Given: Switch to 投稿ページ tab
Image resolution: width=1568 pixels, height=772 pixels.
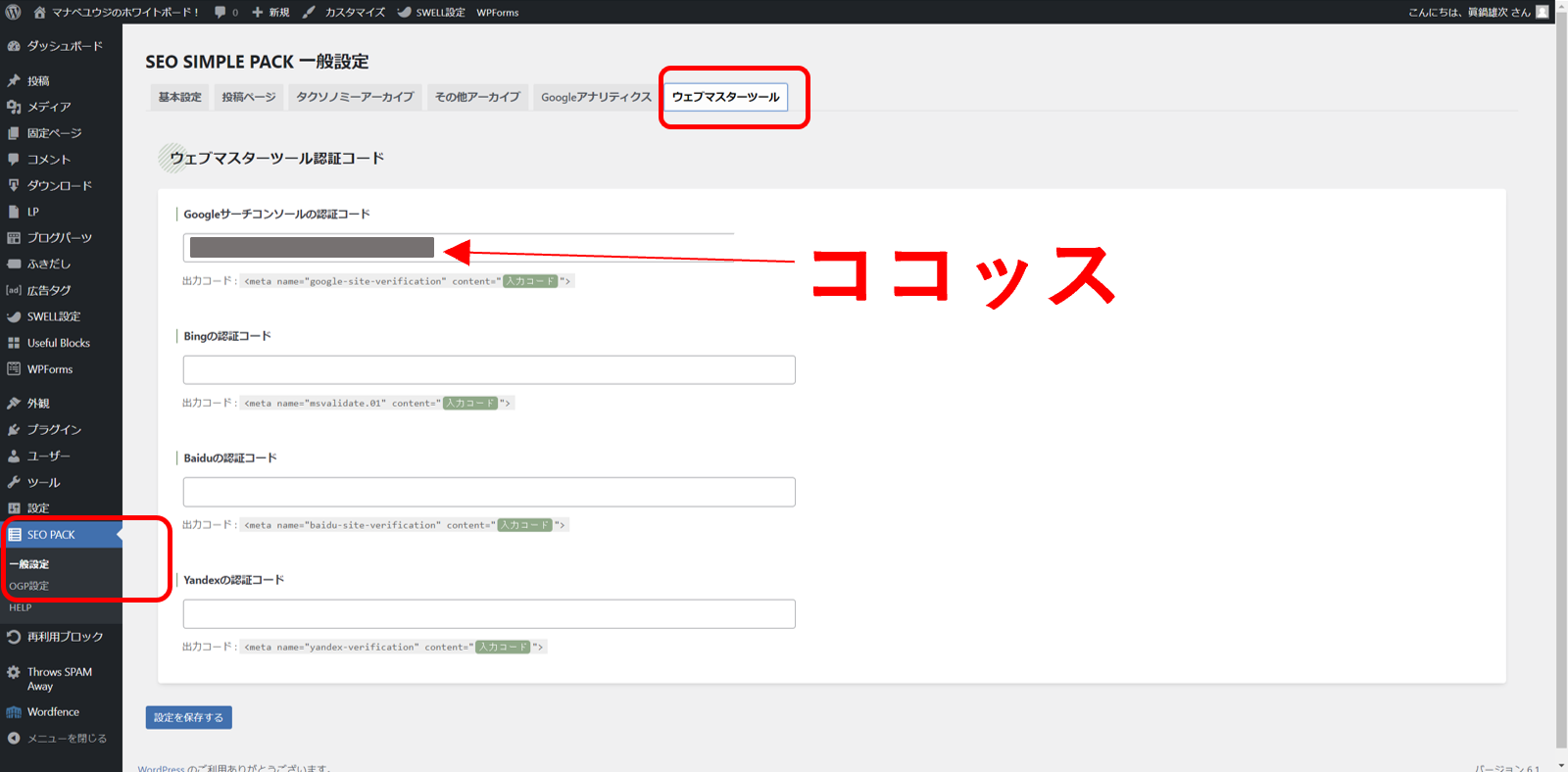Looking at the screenshot, I should [x=249, y=97].
